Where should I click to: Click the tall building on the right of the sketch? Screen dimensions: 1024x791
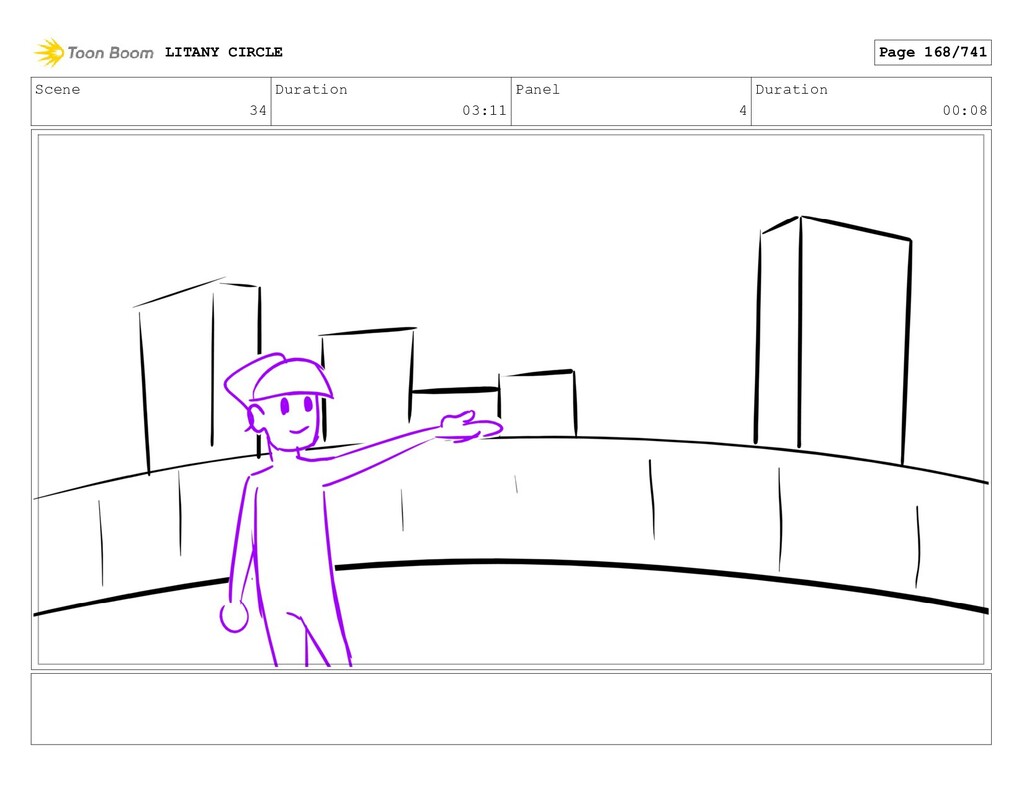pos(833,340)
